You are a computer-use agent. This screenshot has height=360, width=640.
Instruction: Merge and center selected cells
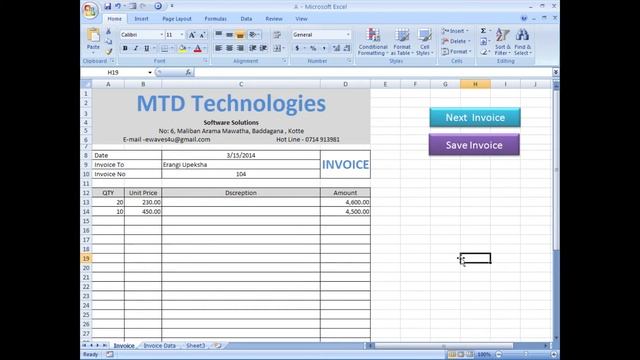tap(277, 49)
